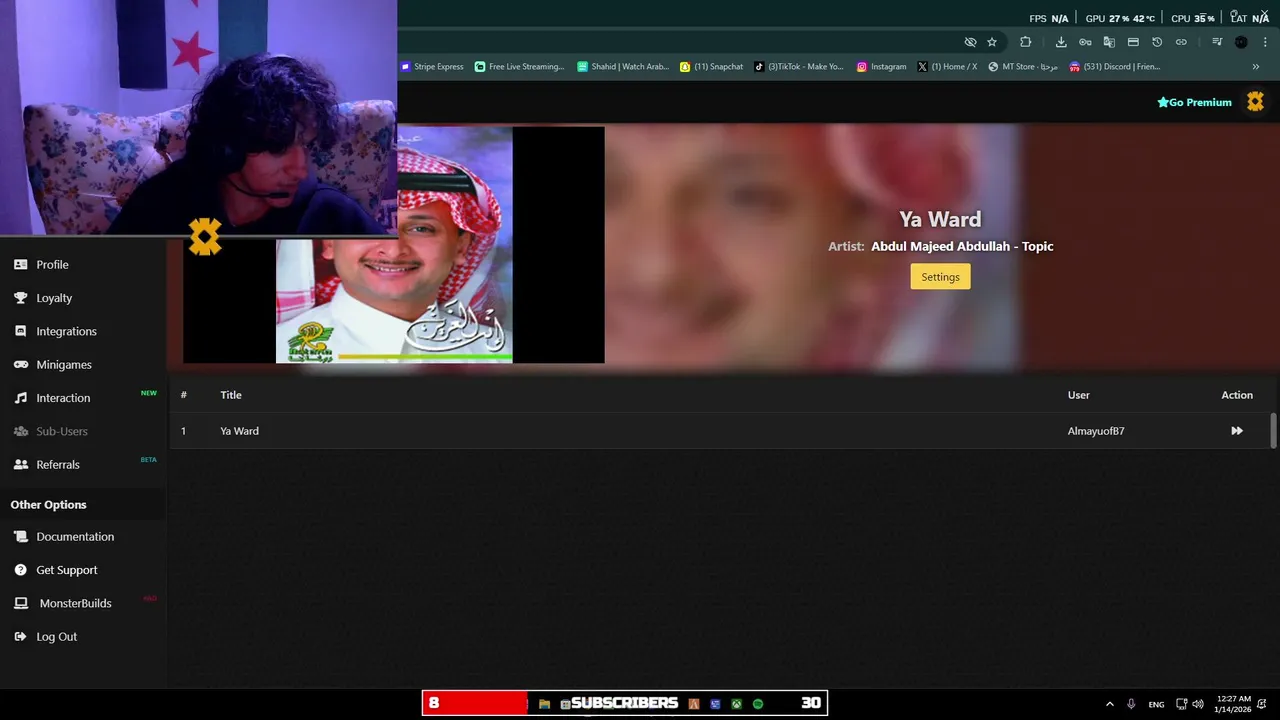Click the history clock toolbar icon
The height and width of the screenshot is (720, 1280).
(1157, 42)
